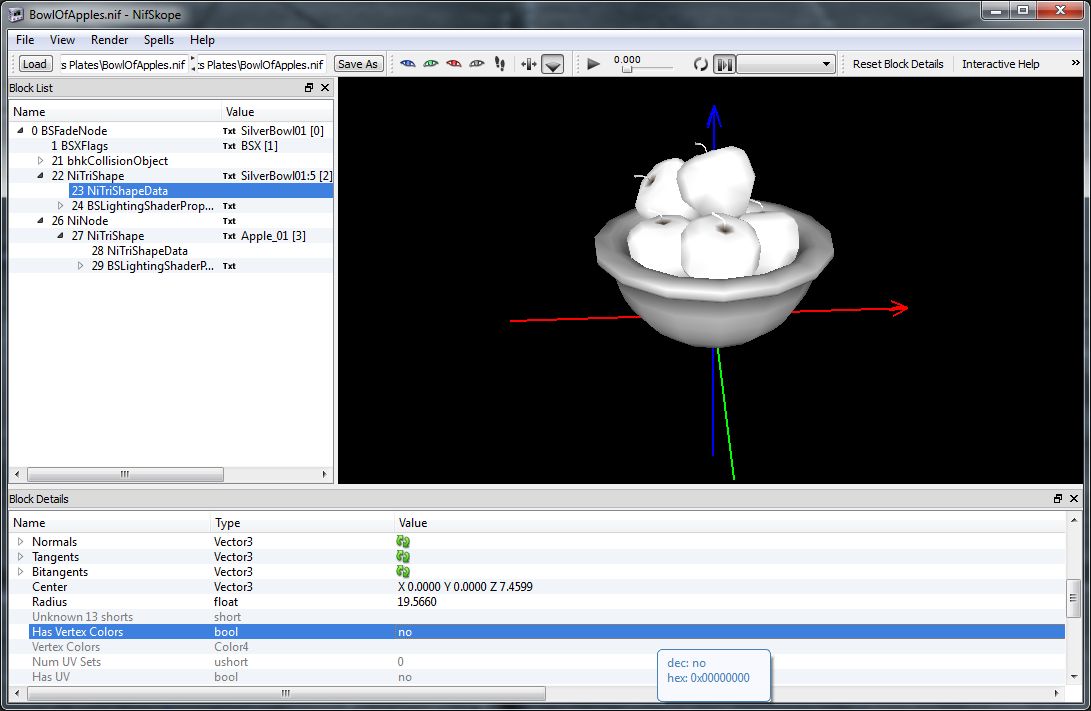The width and height of the screenshot is (1091, 711).
Task: Click the gray eye view icon
Action: click(x=477, y=64)
